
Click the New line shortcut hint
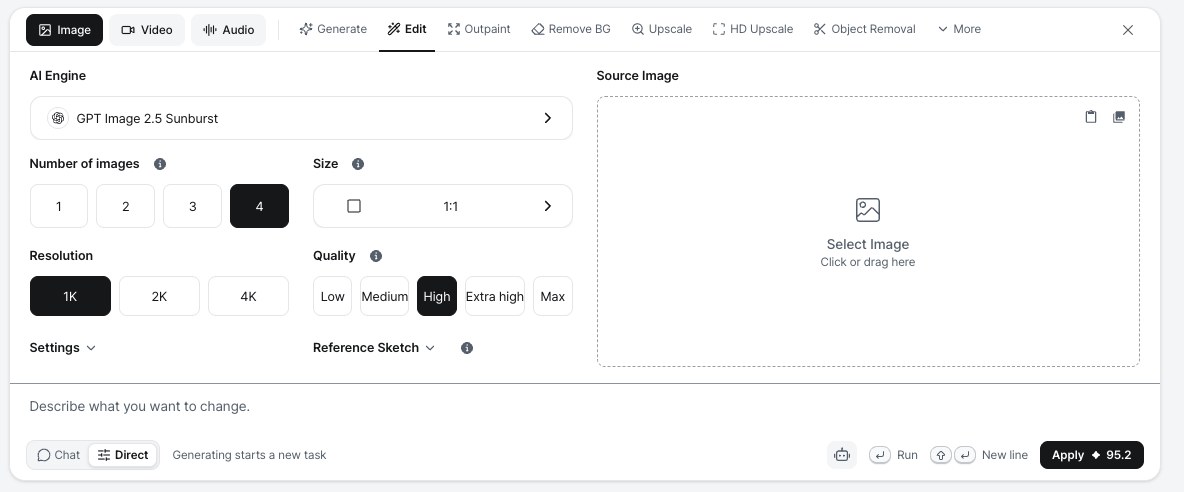point(979,455)
